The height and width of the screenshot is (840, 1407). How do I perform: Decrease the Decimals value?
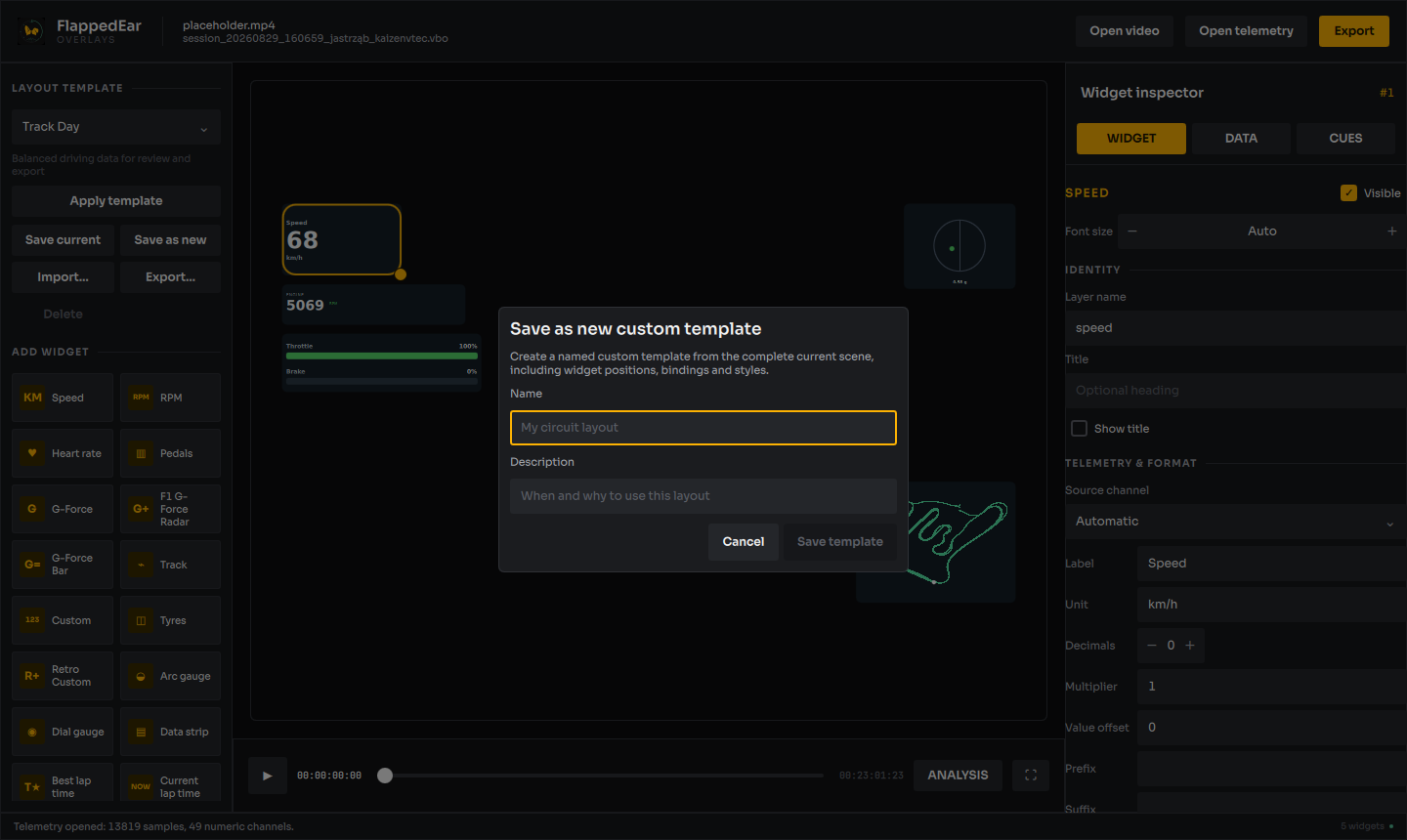tap(1152, 646)
